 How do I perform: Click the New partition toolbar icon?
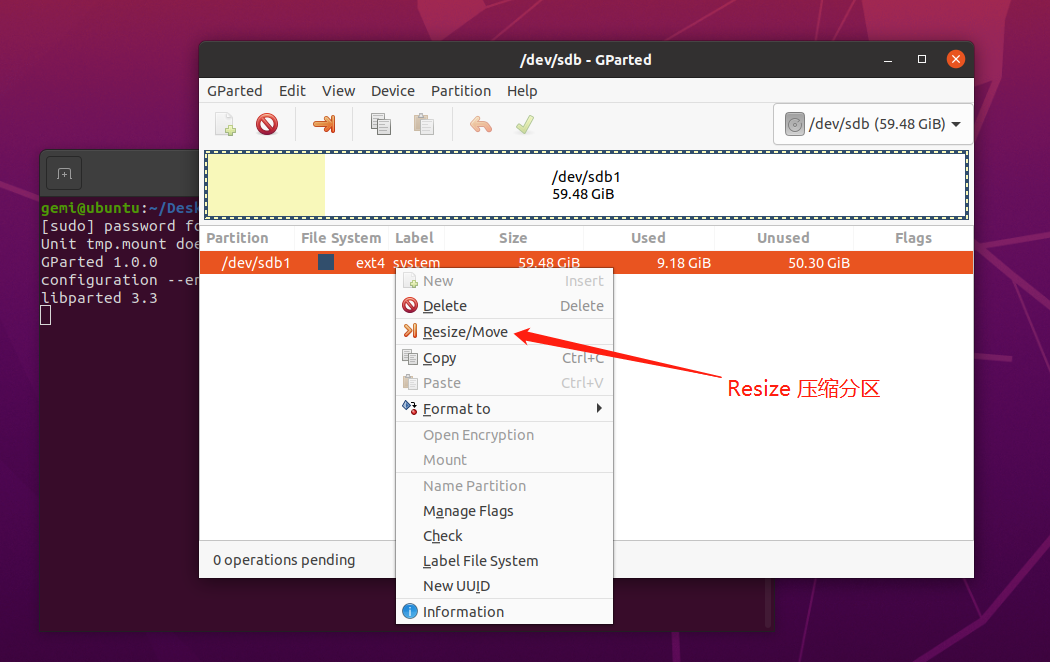coord(226,125)
